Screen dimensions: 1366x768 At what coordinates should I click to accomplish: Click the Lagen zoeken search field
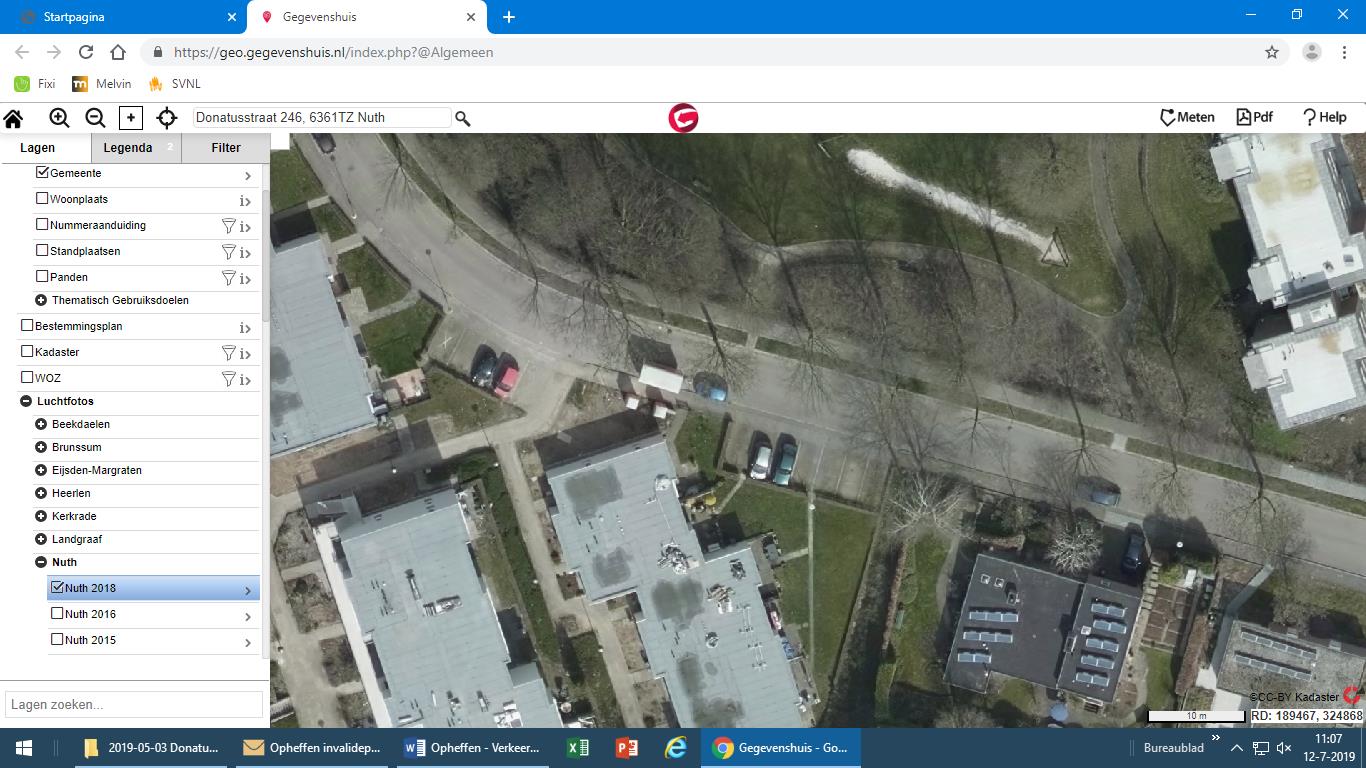point(133,704)
